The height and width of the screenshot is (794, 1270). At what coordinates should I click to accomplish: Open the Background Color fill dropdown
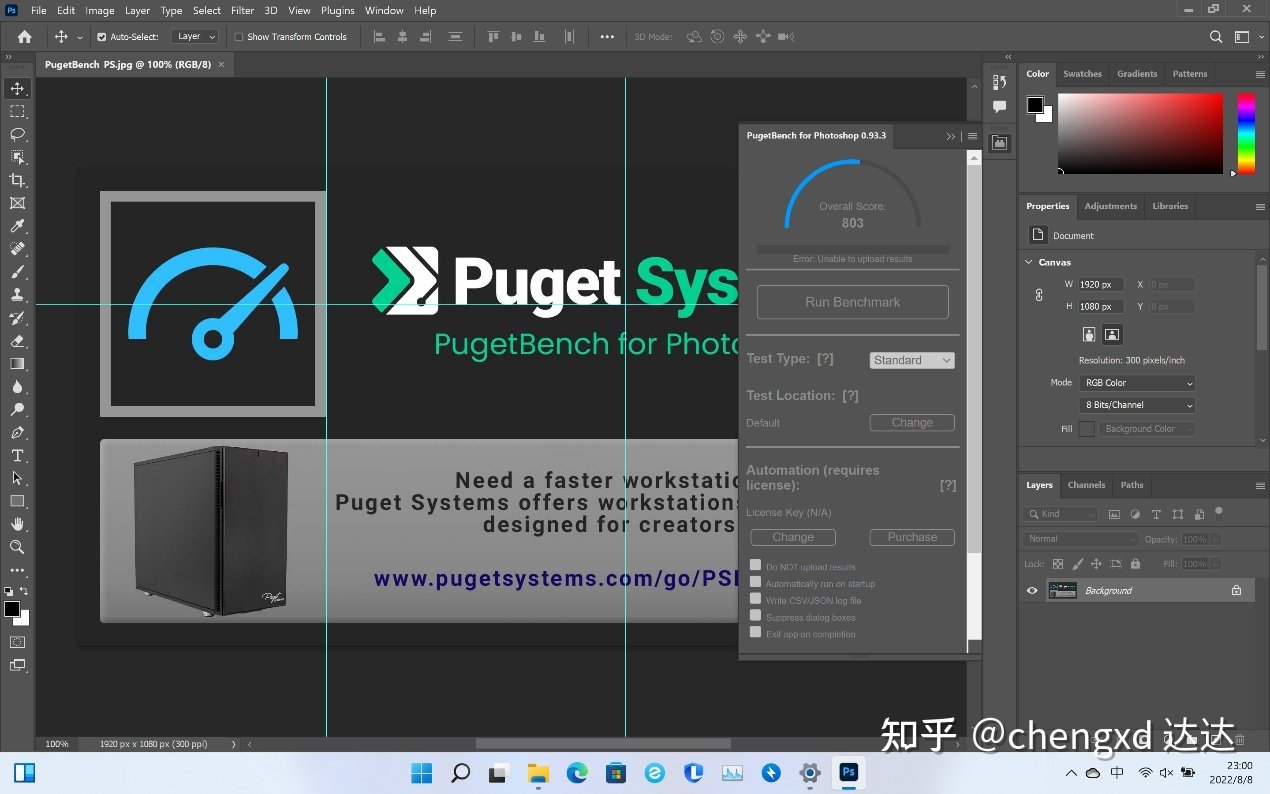1148,429
